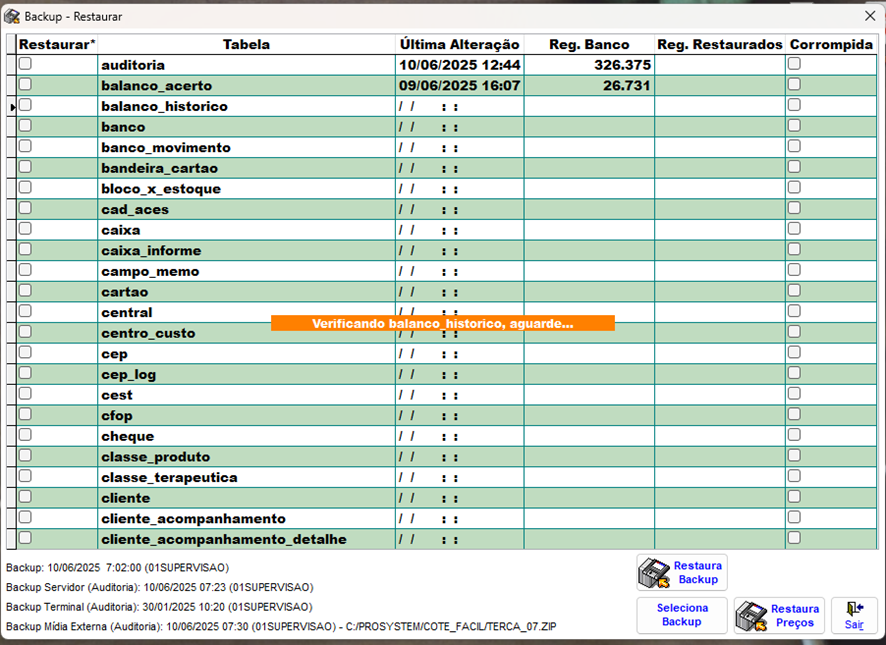Check Restaurar box for cliente

[25, 497]
